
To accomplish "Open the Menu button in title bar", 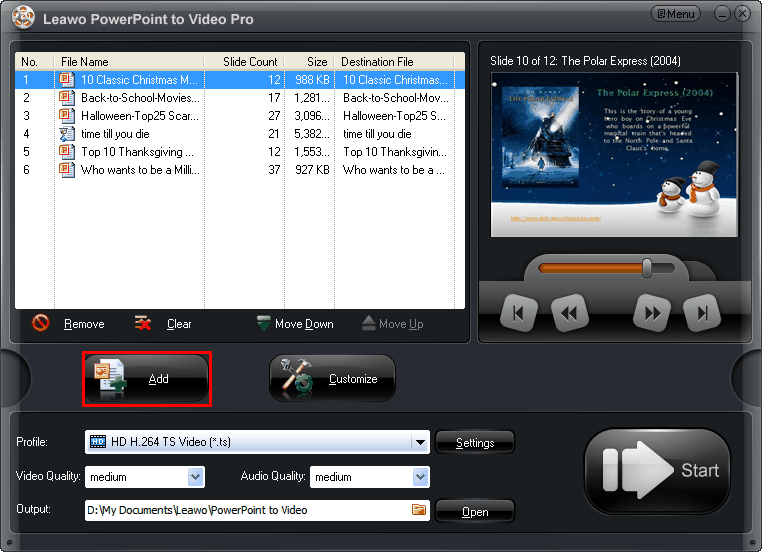I will tap(675, 14).
